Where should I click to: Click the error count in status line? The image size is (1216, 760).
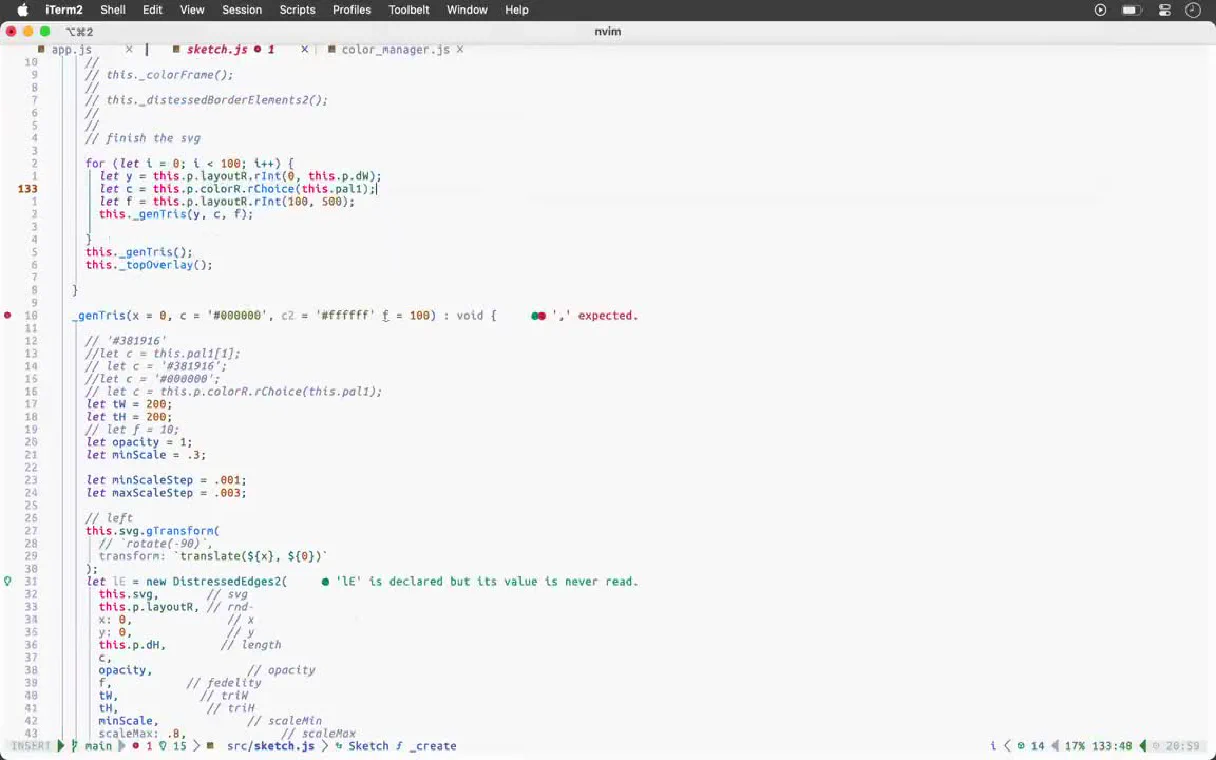point(142,746)
